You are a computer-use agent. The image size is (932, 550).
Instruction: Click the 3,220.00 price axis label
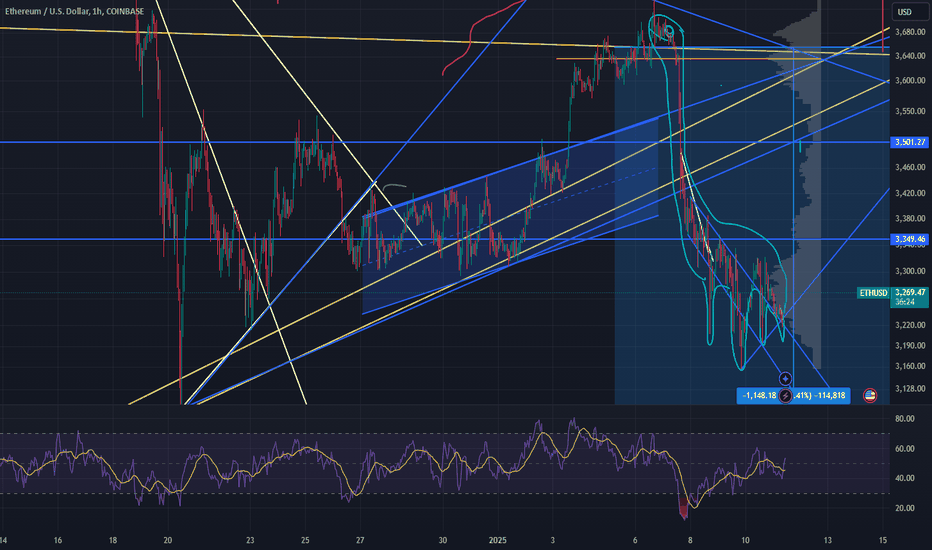(x=910, y=325)
